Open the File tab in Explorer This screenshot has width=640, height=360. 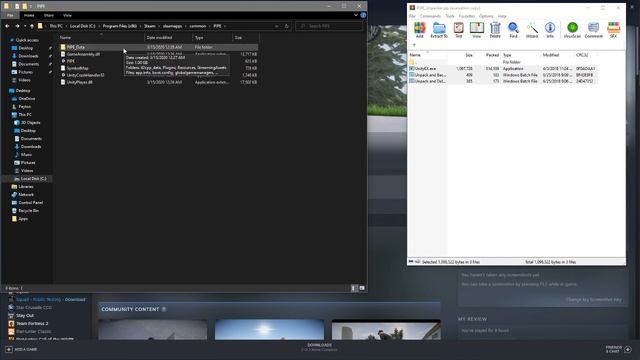point(10,15)
